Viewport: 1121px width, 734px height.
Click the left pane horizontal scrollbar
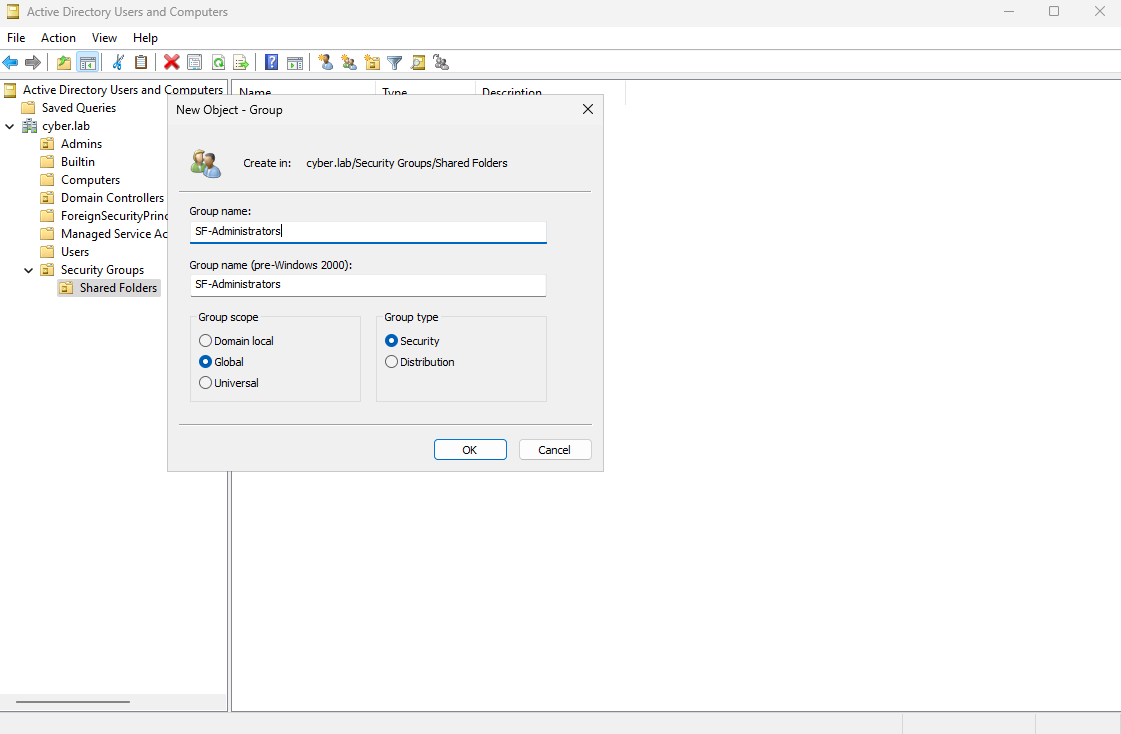coord(72,702)
